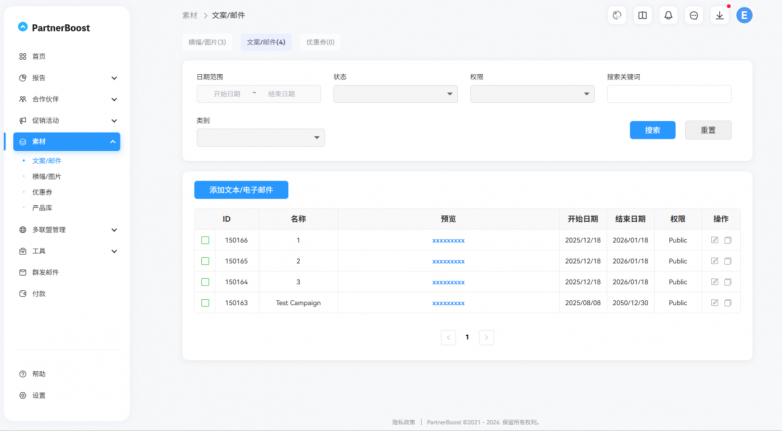Open the 状态 status dropdown
This screenshot has height=431, width=782.
[x=395, y=94]
